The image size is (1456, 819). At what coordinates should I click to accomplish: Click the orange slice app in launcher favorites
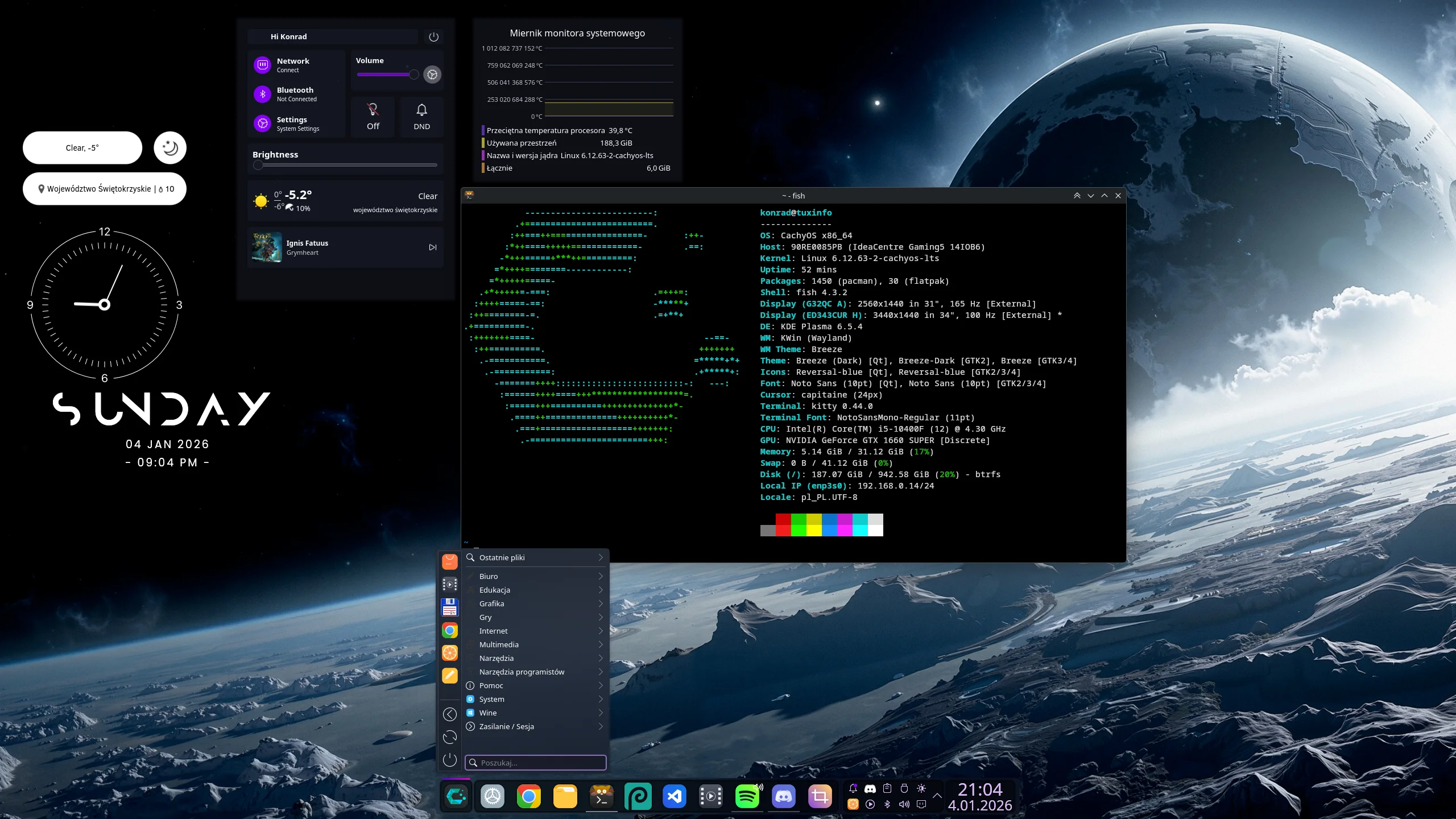tap(450, 653)
